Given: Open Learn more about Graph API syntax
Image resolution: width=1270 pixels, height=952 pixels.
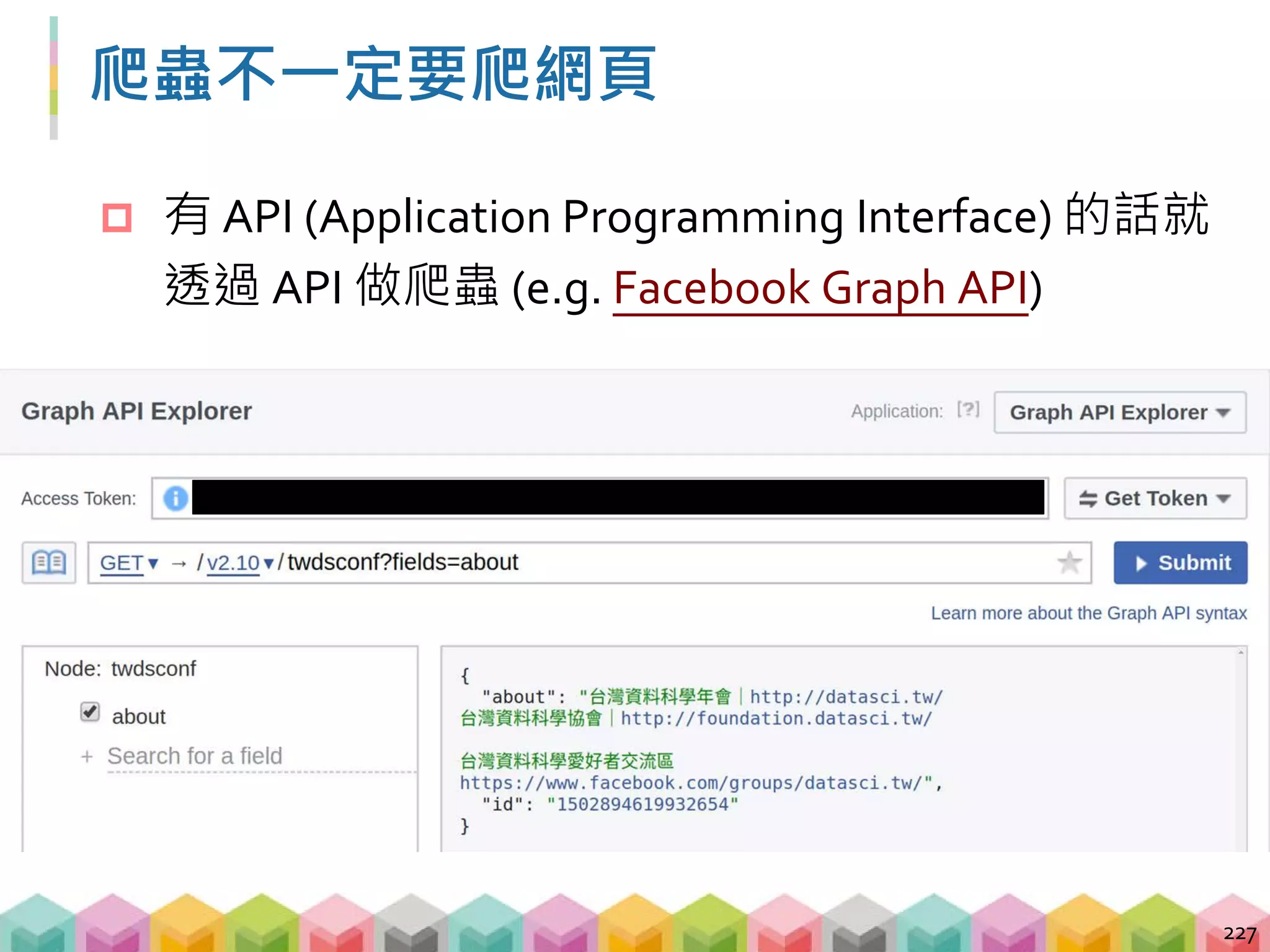Looking at the screenshot, I should pos(1088,613).
